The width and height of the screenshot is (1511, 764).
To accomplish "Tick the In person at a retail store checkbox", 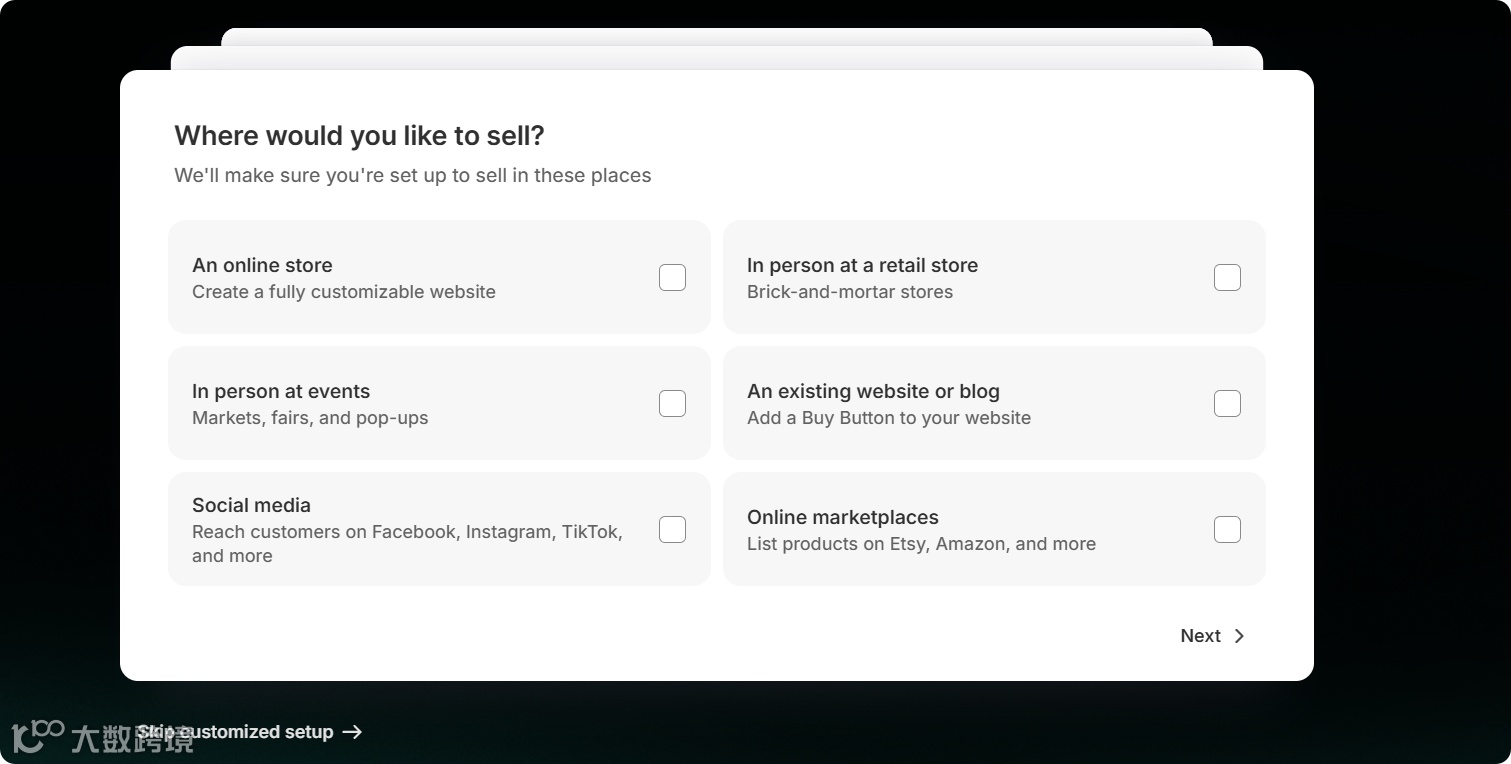I will (x=1227, y=277).
